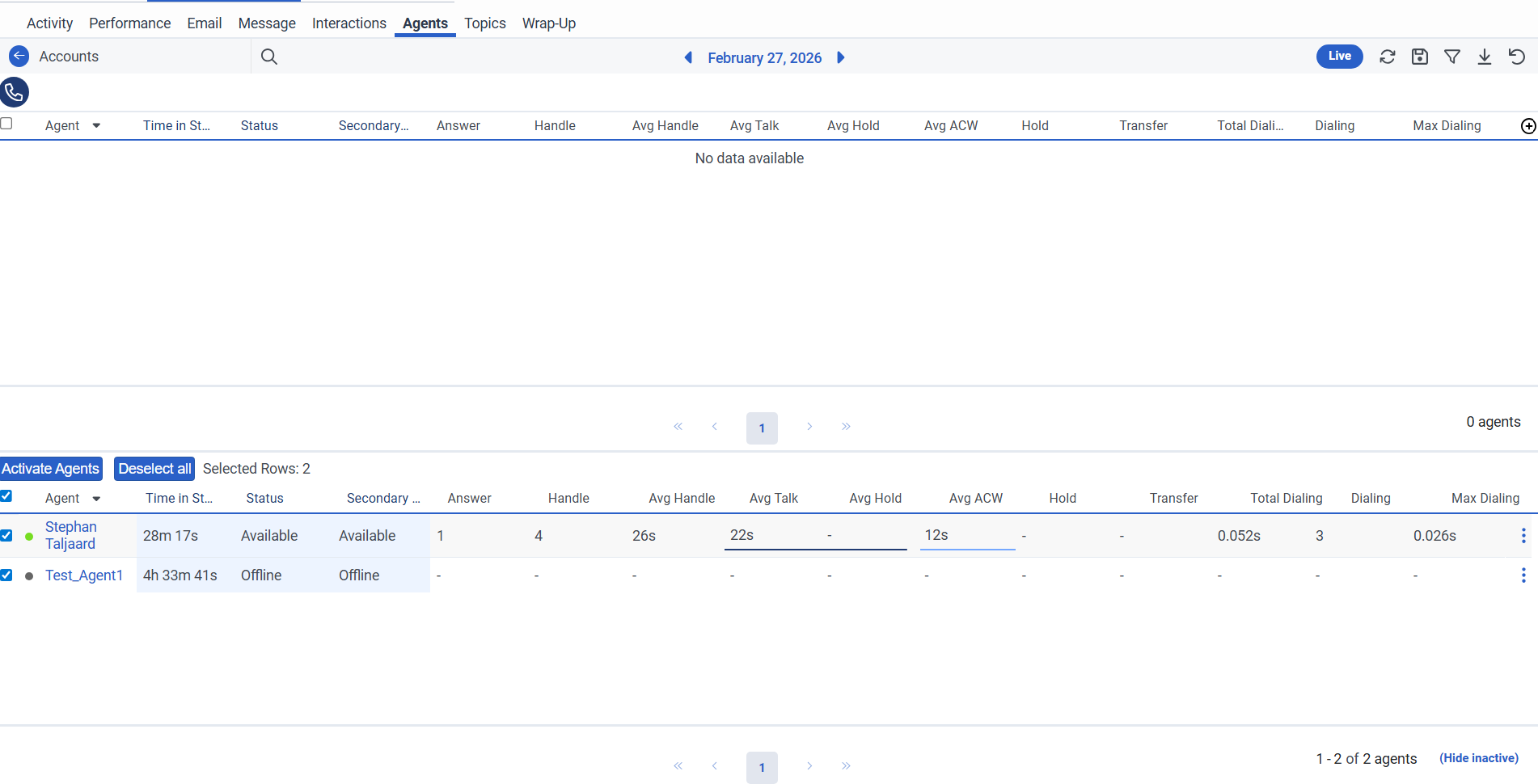Uncheck Stephan Taljaard row checkbox
This screenshot has height=784, width=1538.
click(6, 535)
